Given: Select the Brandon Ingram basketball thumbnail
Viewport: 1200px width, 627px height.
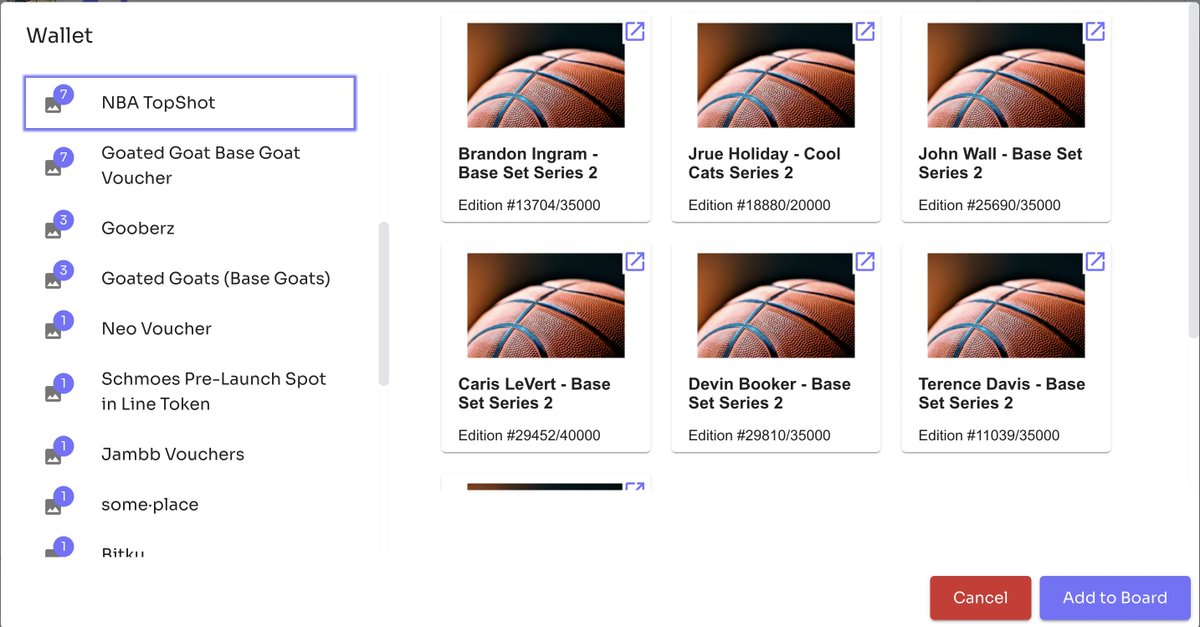Looking at the screenshot, I should (546, 75).
